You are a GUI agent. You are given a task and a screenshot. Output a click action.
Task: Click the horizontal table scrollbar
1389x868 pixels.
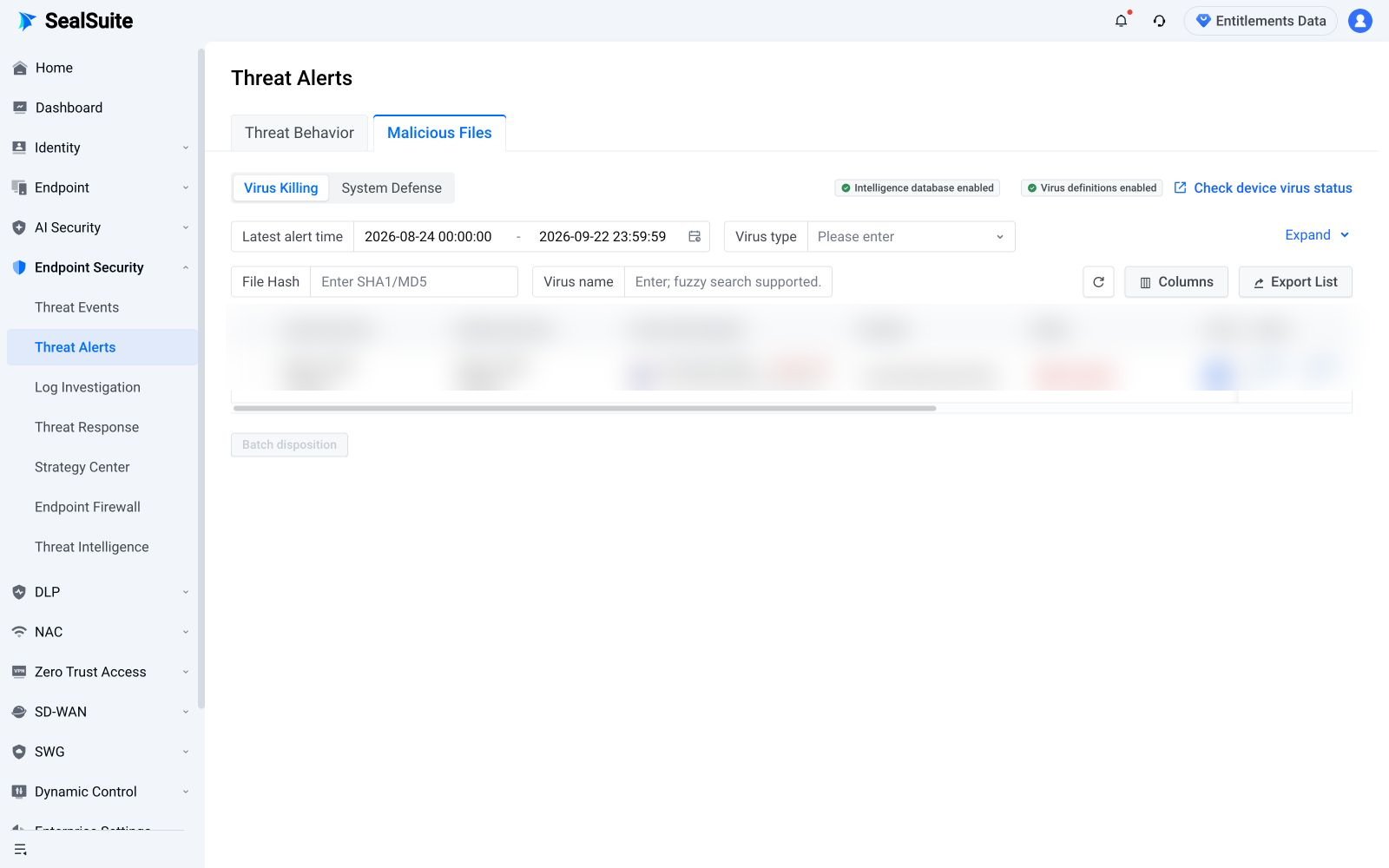pyautogui.click(x=584, y=408)
